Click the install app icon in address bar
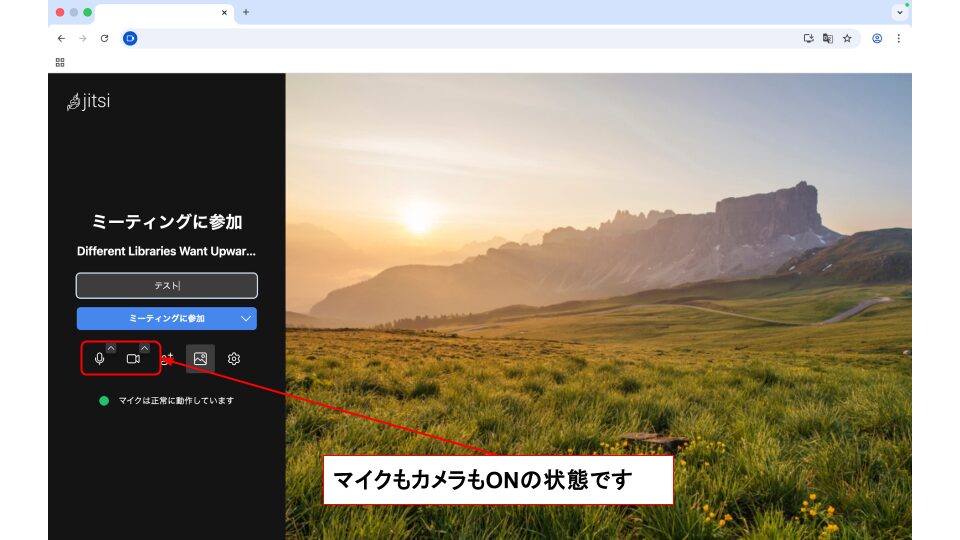The width and height of the screenshot is (960, 540). pyautogui.click(x=808, y=38)
